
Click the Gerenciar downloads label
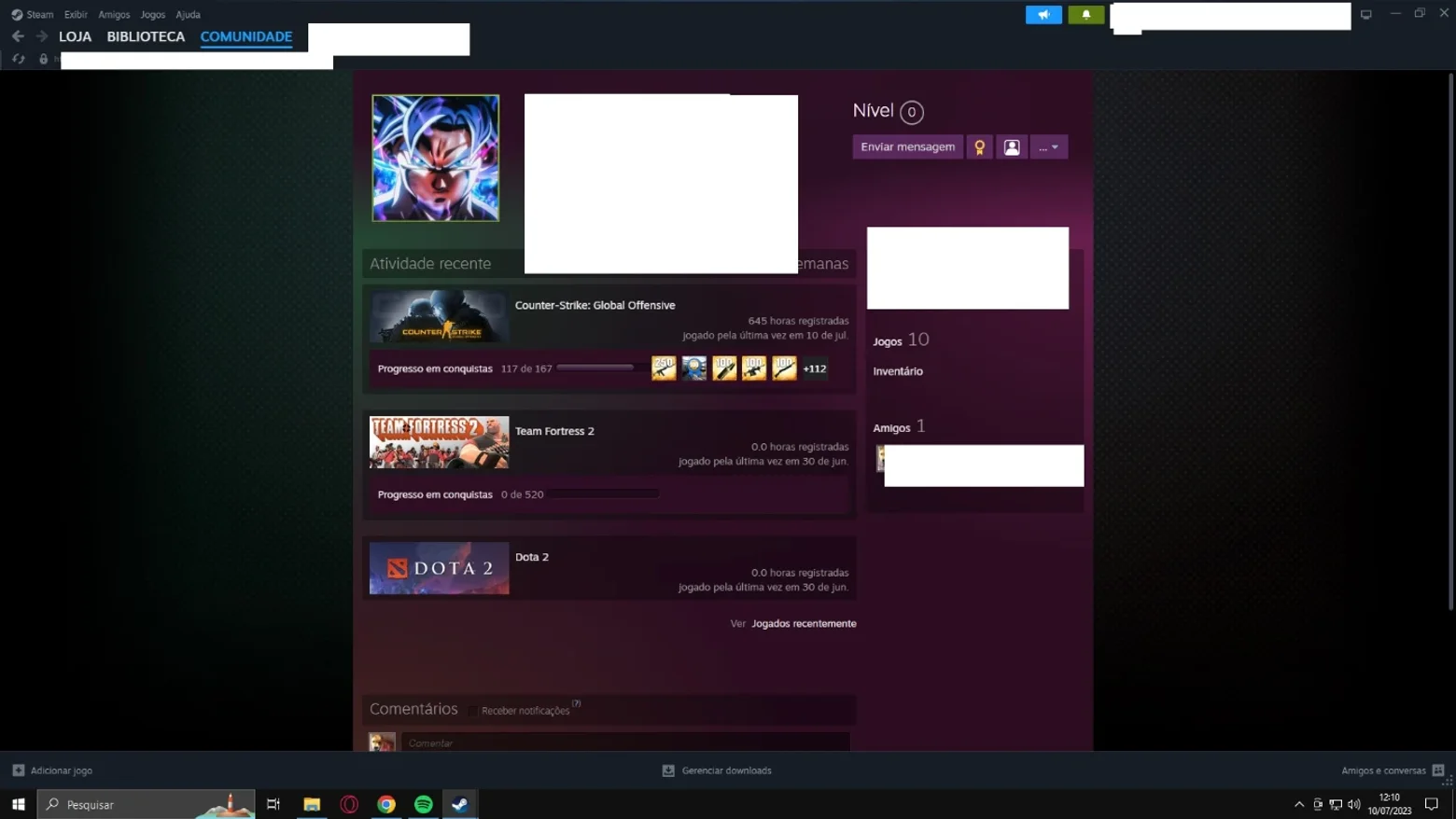coord(726,770)
